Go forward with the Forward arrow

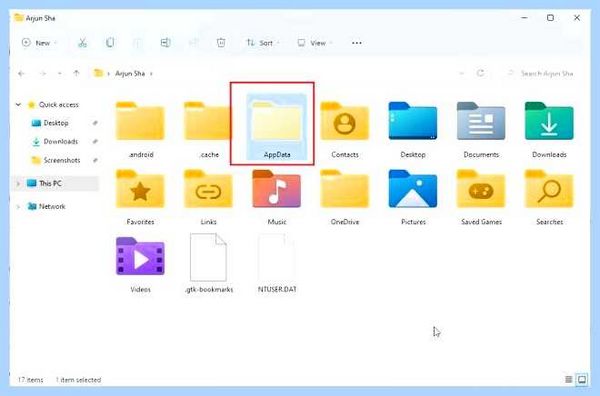[x=43, y=73]
